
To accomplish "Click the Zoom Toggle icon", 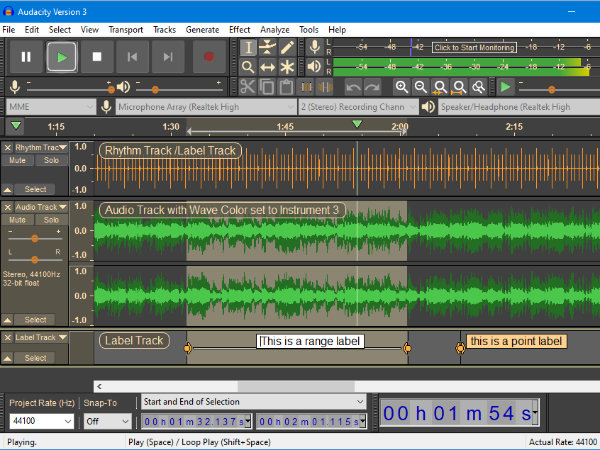I will coord(478,87).
